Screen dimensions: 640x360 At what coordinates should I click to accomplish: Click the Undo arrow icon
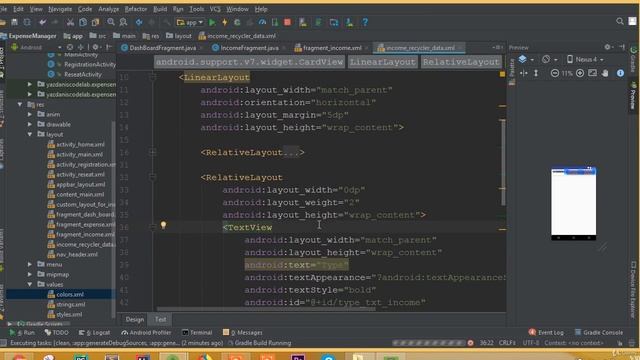tap(42, 22)
